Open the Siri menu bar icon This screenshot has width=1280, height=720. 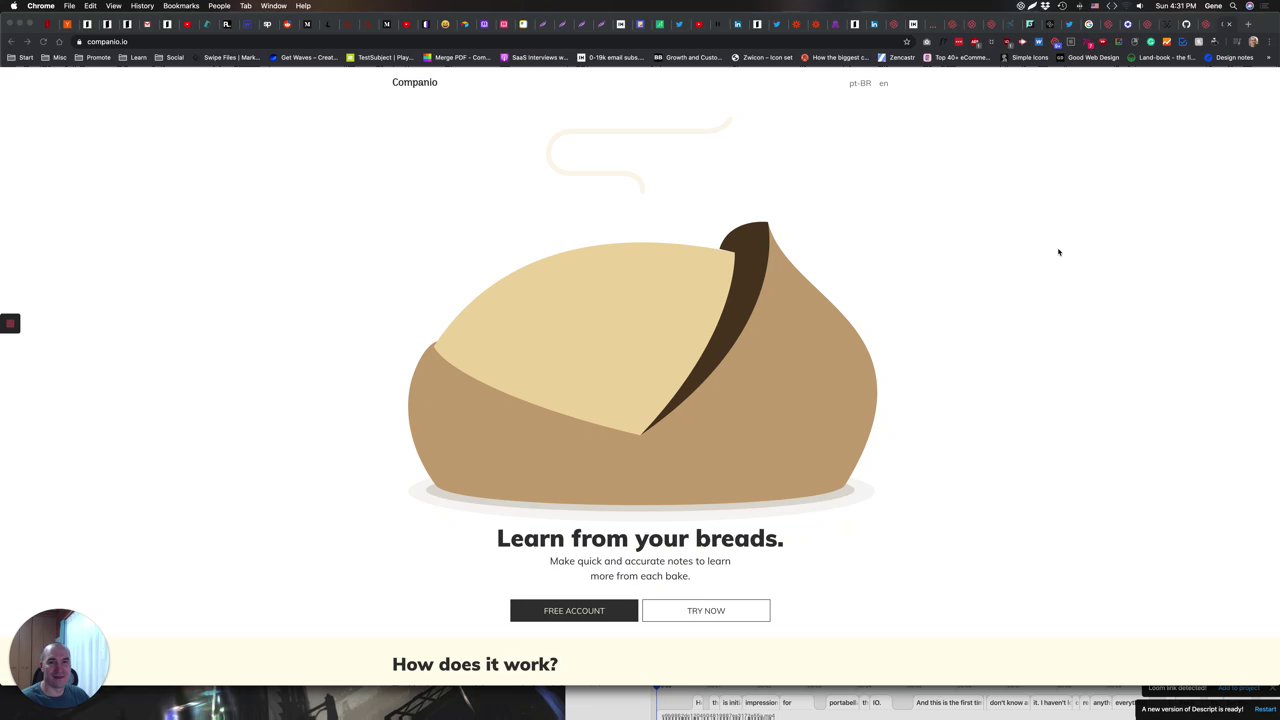1250,6
